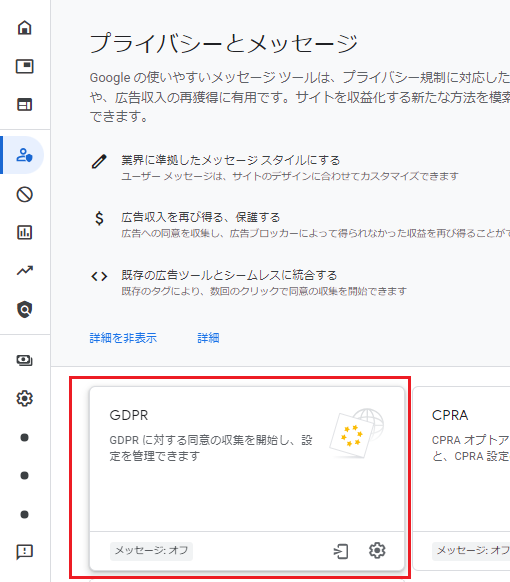The height and width of the screenshot is (582, 510).
Task: Click the pencil icon beside 業界に準拠したメッセージ
Action: tap(99, 162)
